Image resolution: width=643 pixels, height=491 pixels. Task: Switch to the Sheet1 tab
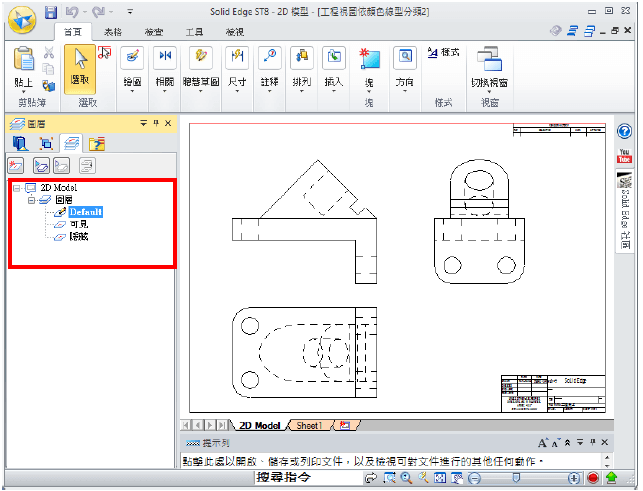pos(309,425)
